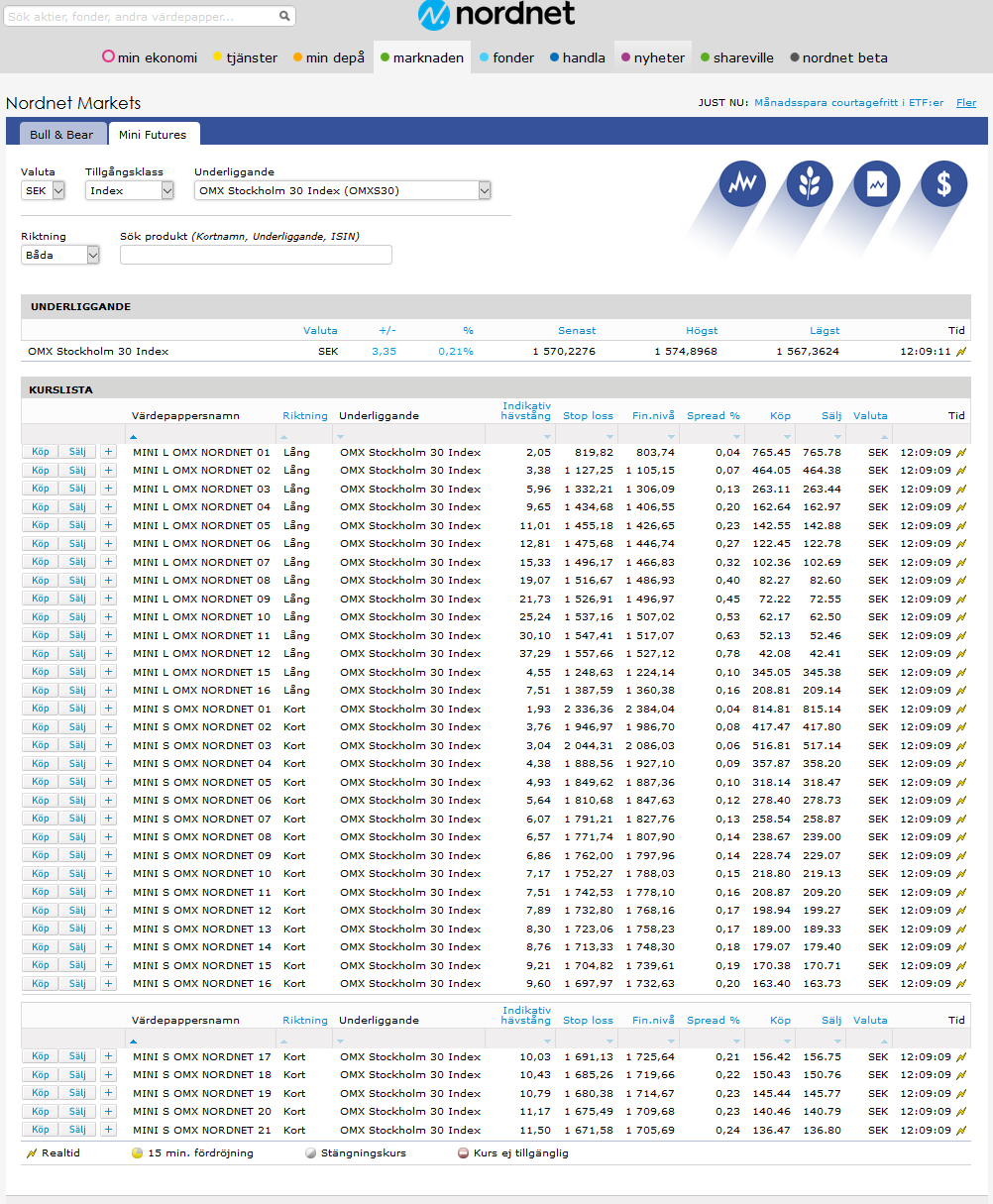Screen dimensions: 993x1204
Task: Expand the Underliggande OMXS30 dropdown
Action: point(343,190)
